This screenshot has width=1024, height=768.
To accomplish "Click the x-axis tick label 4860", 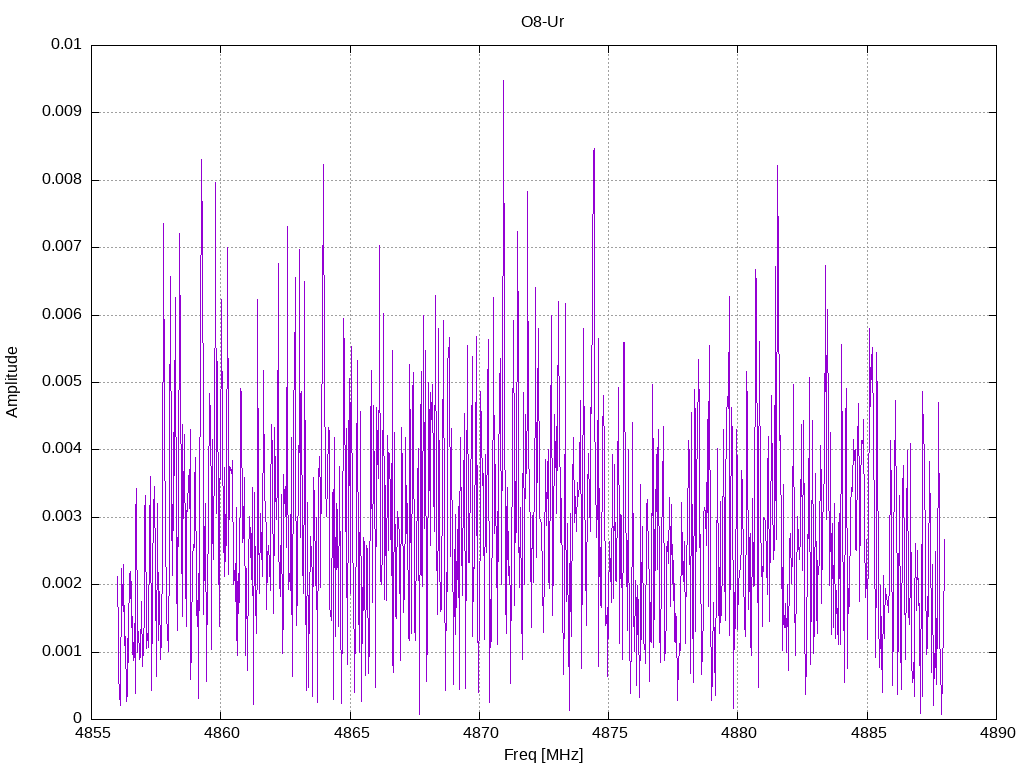I will point(221,733).
